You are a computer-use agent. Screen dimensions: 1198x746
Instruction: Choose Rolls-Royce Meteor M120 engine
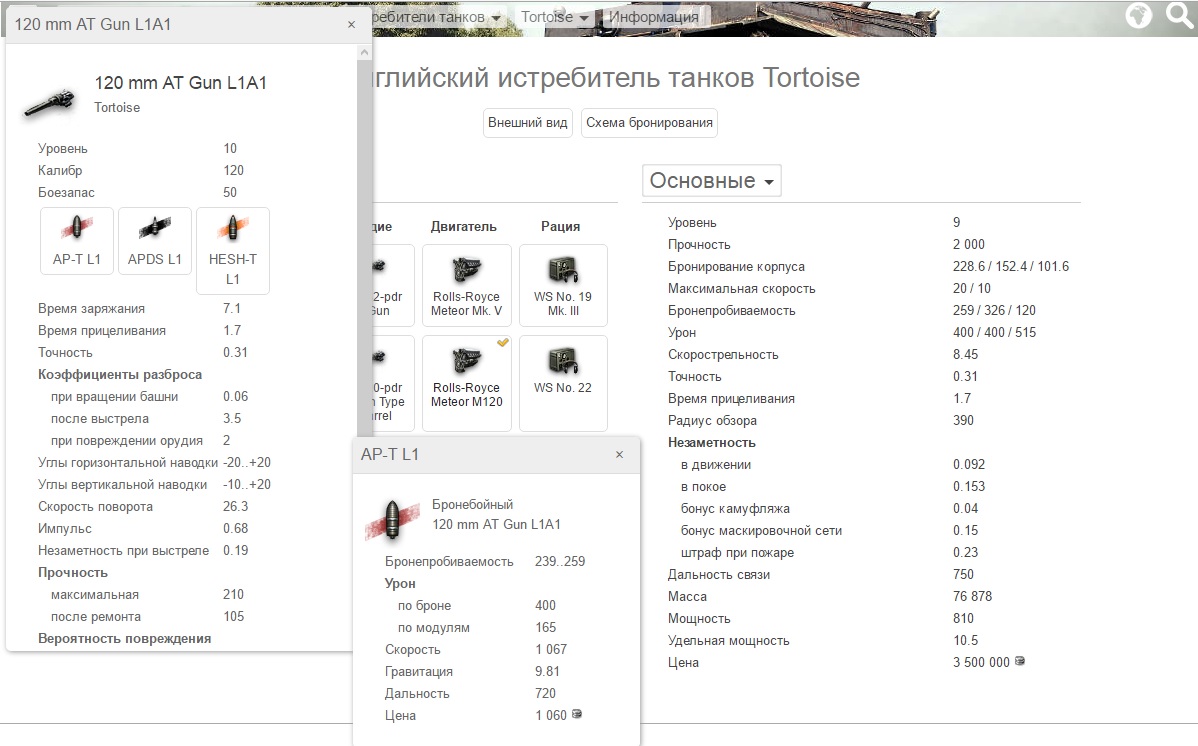pyautogui.click(x=466, y=383)
